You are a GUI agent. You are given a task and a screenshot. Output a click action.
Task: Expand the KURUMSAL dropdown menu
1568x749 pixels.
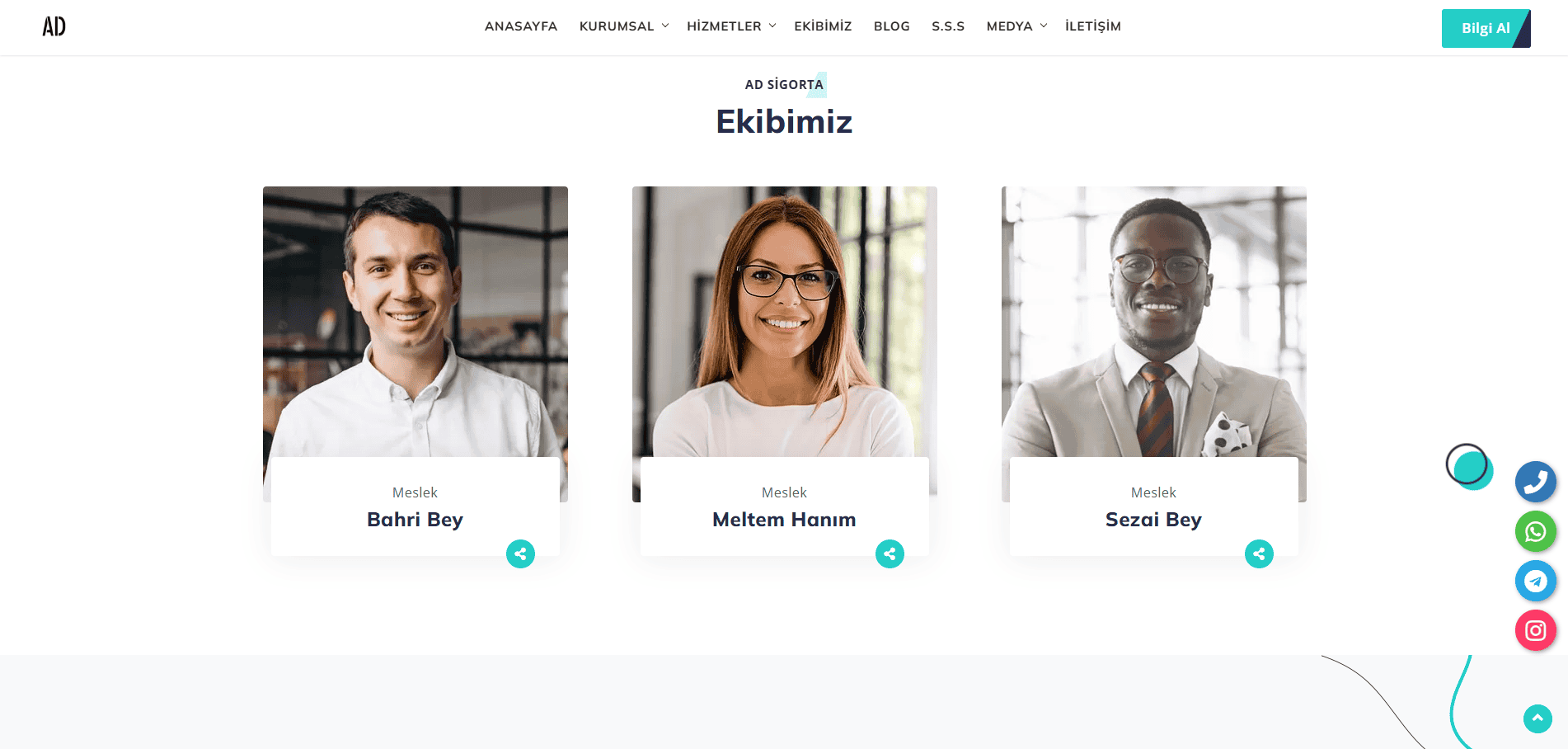(624, 26)
